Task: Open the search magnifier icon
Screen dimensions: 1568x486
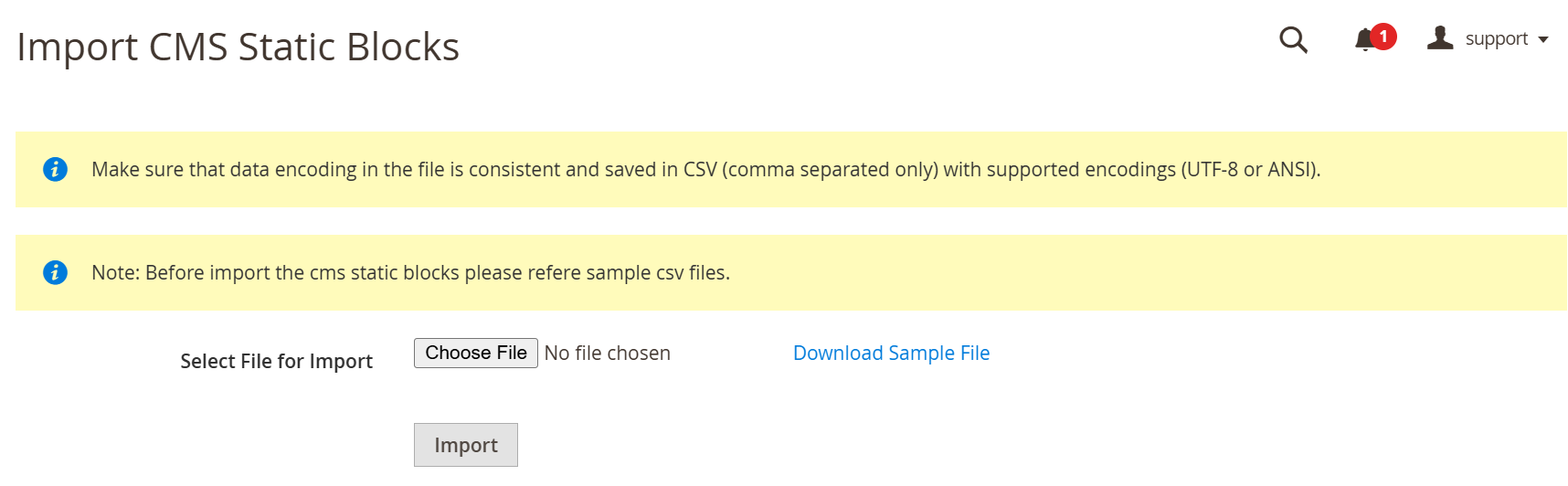Action: 1293,40
